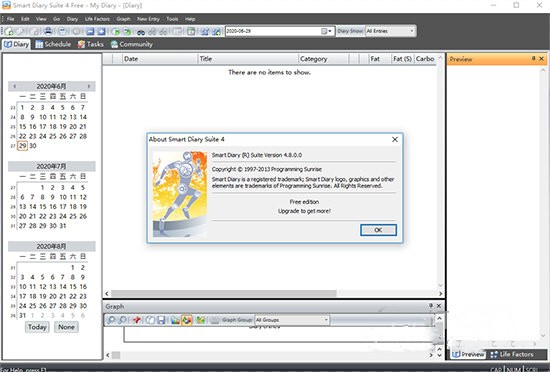Viewport: 550px width, 372px height.
Task: Click the None button under the calendar
Action: (x=66, y=327)
